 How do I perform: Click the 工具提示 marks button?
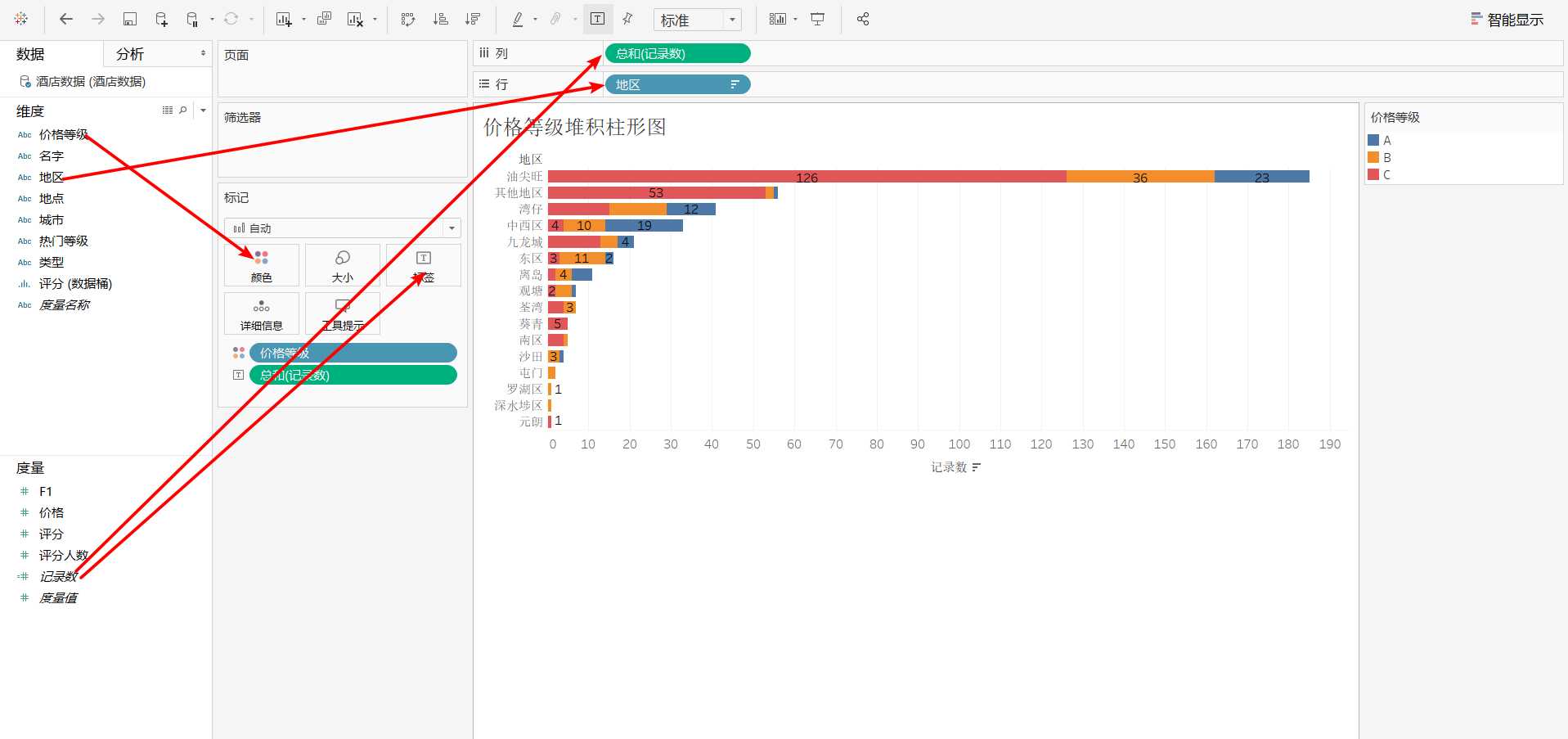pyautogui.click(x=343, y=313)
